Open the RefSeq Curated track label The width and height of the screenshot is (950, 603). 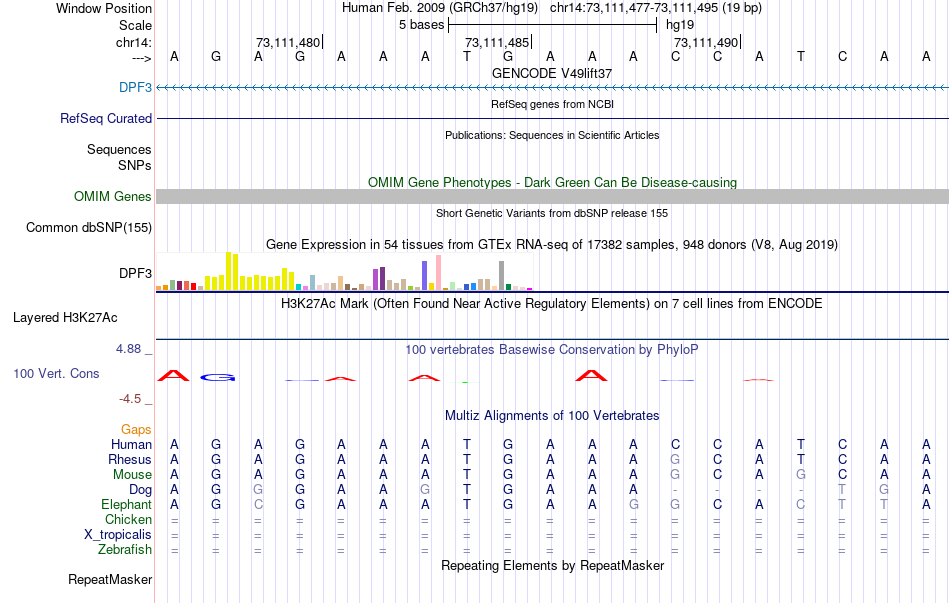coord(105,118)
